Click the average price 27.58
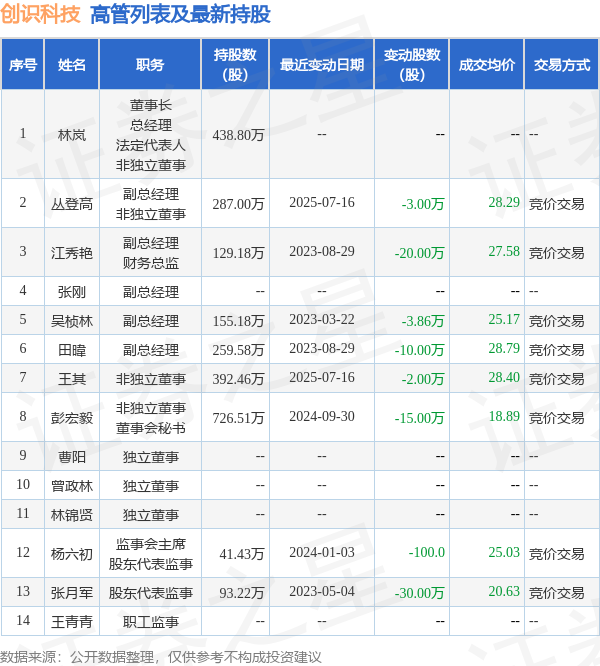600x666 pixels. [x=504, y=251]
